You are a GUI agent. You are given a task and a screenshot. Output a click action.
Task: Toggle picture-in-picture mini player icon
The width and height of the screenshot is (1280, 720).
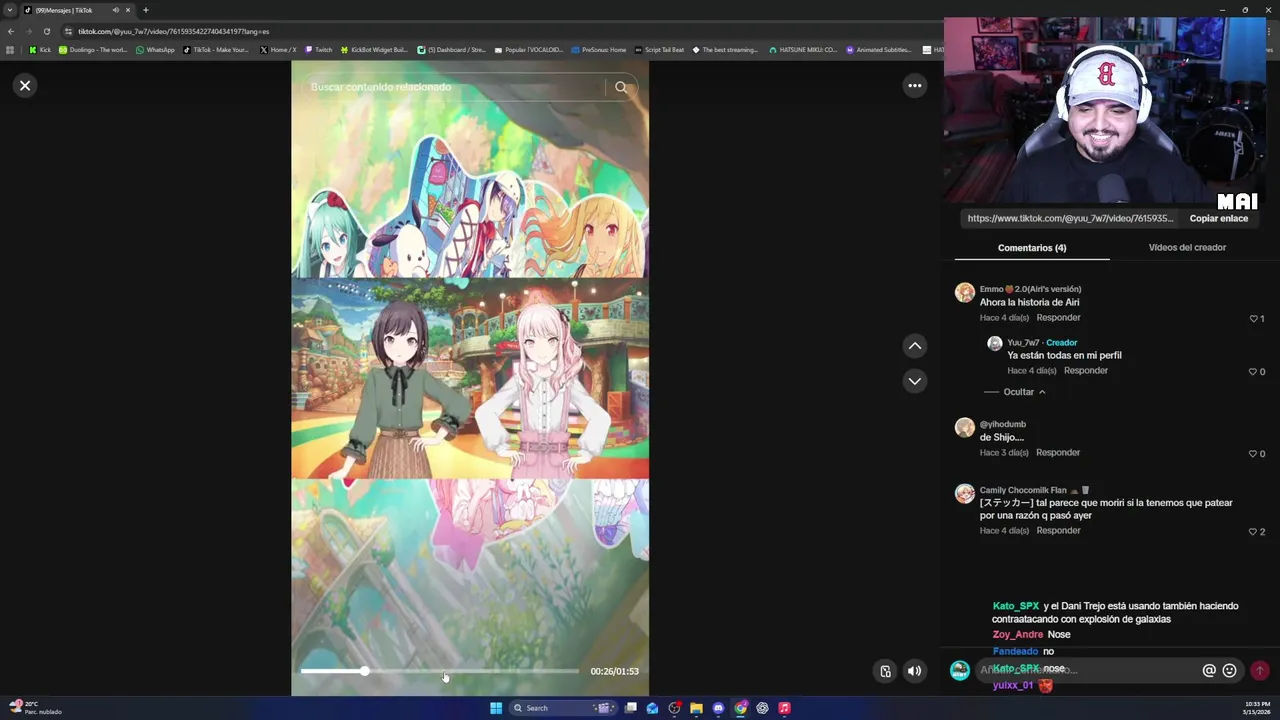[885, 671]
